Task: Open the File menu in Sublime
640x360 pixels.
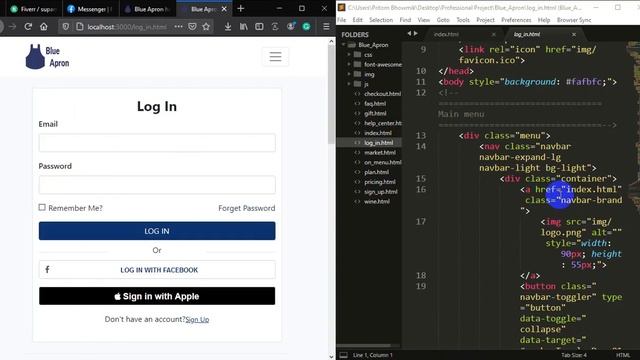Action: coord(342,20)
